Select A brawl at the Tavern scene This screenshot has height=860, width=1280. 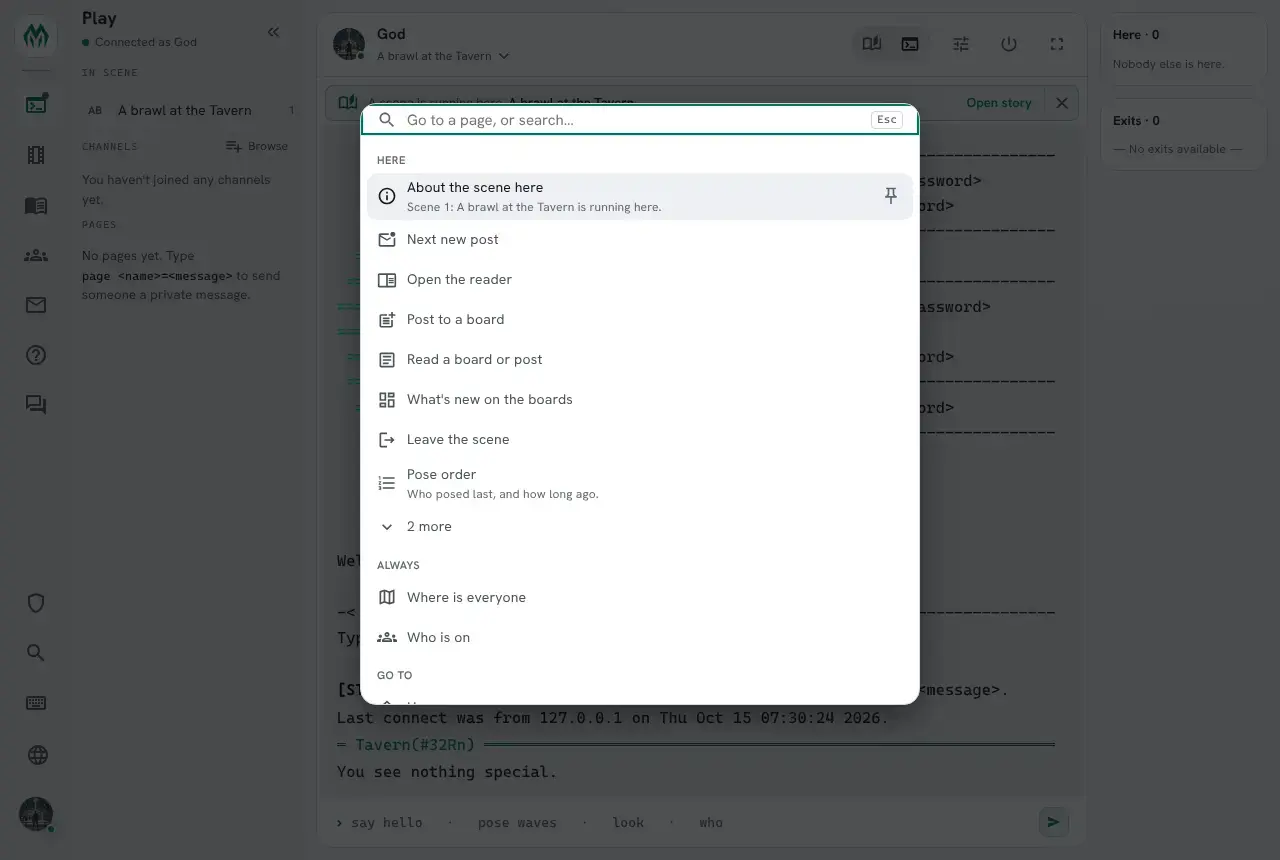pos(190,110)
